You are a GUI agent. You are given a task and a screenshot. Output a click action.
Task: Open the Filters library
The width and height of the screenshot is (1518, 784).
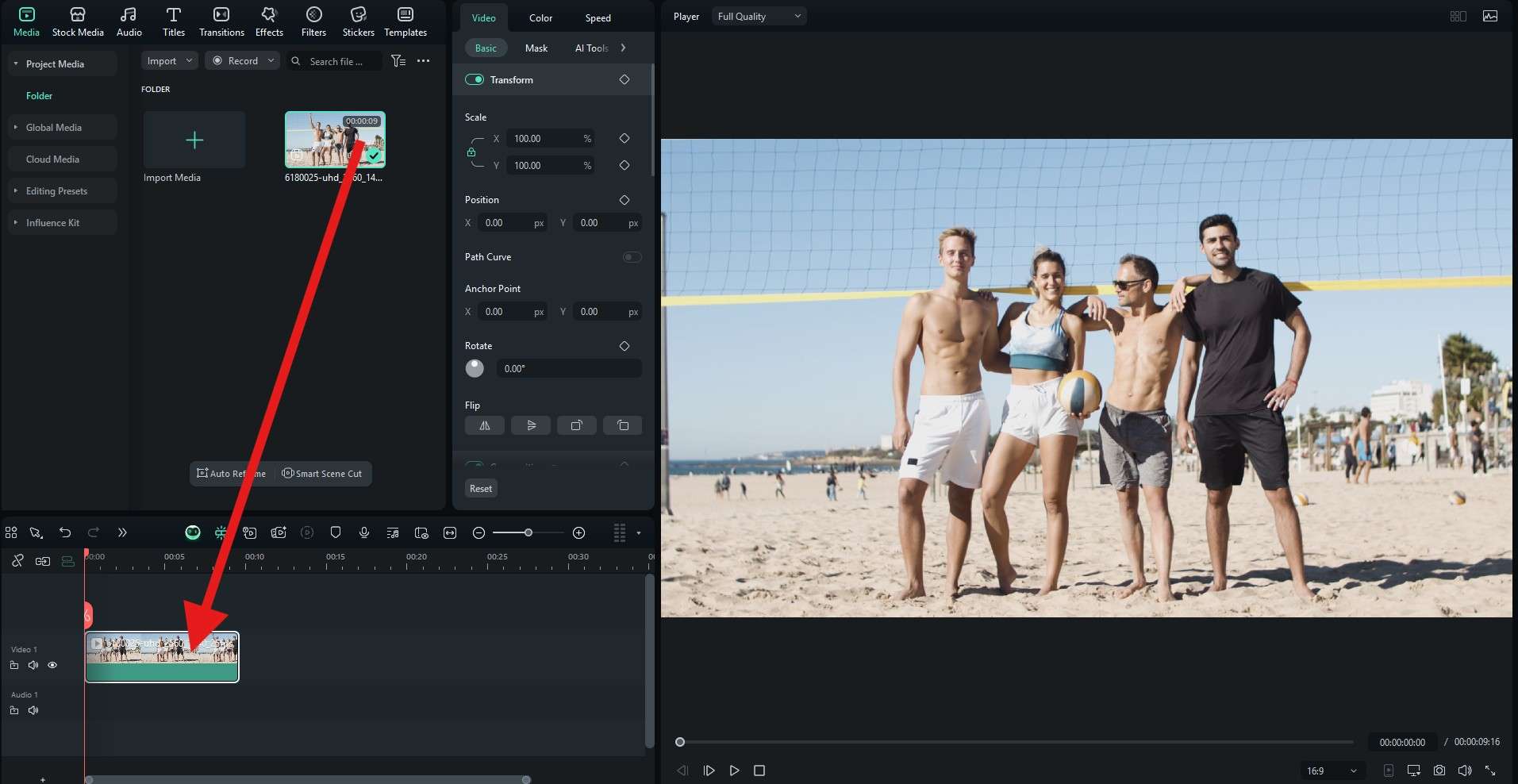[x=313, y=21]
